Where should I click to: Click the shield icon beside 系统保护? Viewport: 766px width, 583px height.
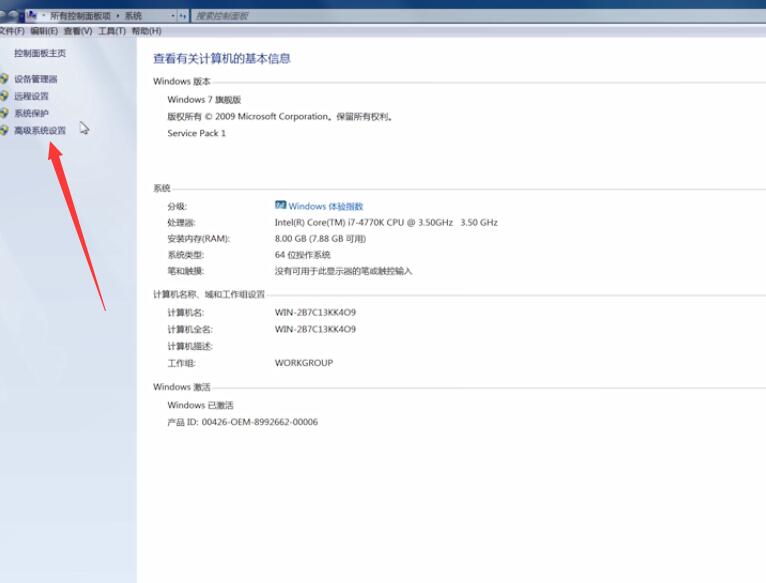4,113
